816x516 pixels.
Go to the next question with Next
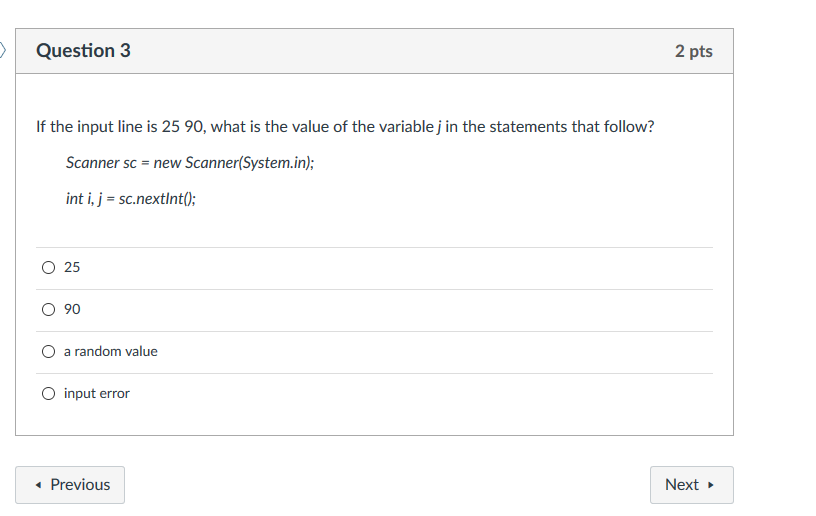tap(691, 485)
